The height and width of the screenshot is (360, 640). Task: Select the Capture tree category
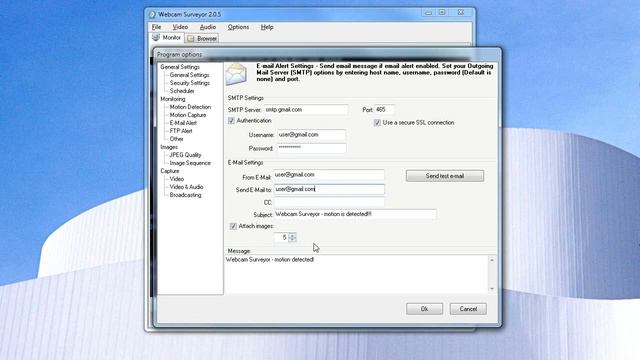[x=170, y=171]
